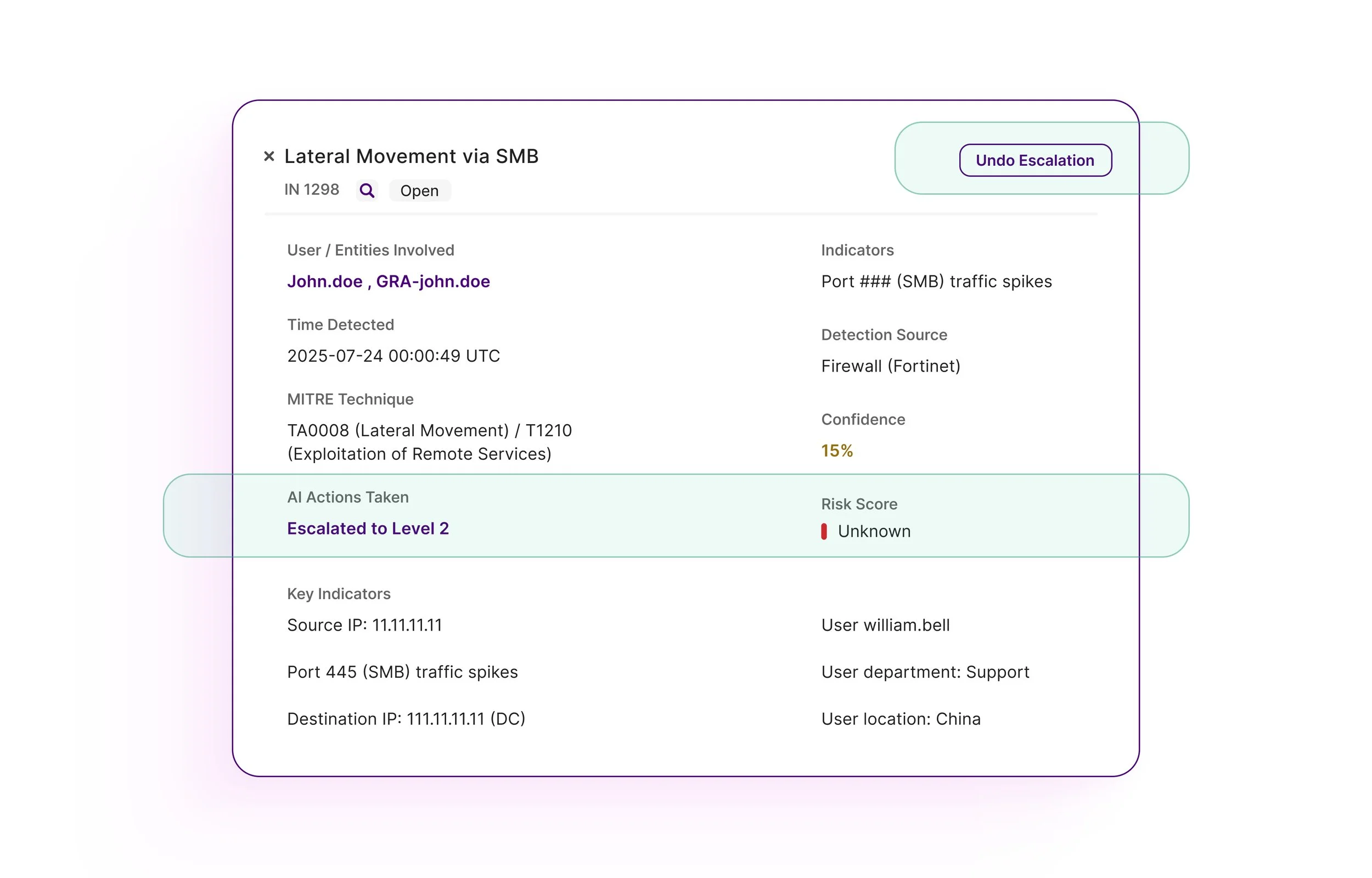This screenshot has width=1372, height=878.
Task: Click the Destination IP: 111.11.11.11 (DC) entry
Action: tap(406, 719)
